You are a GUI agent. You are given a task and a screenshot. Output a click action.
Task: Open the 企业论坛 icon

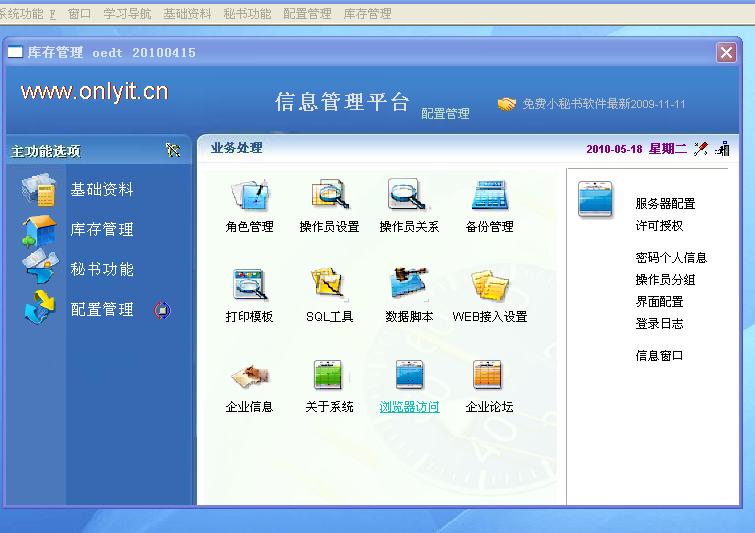pyautogui.click(x=489, y=376)
